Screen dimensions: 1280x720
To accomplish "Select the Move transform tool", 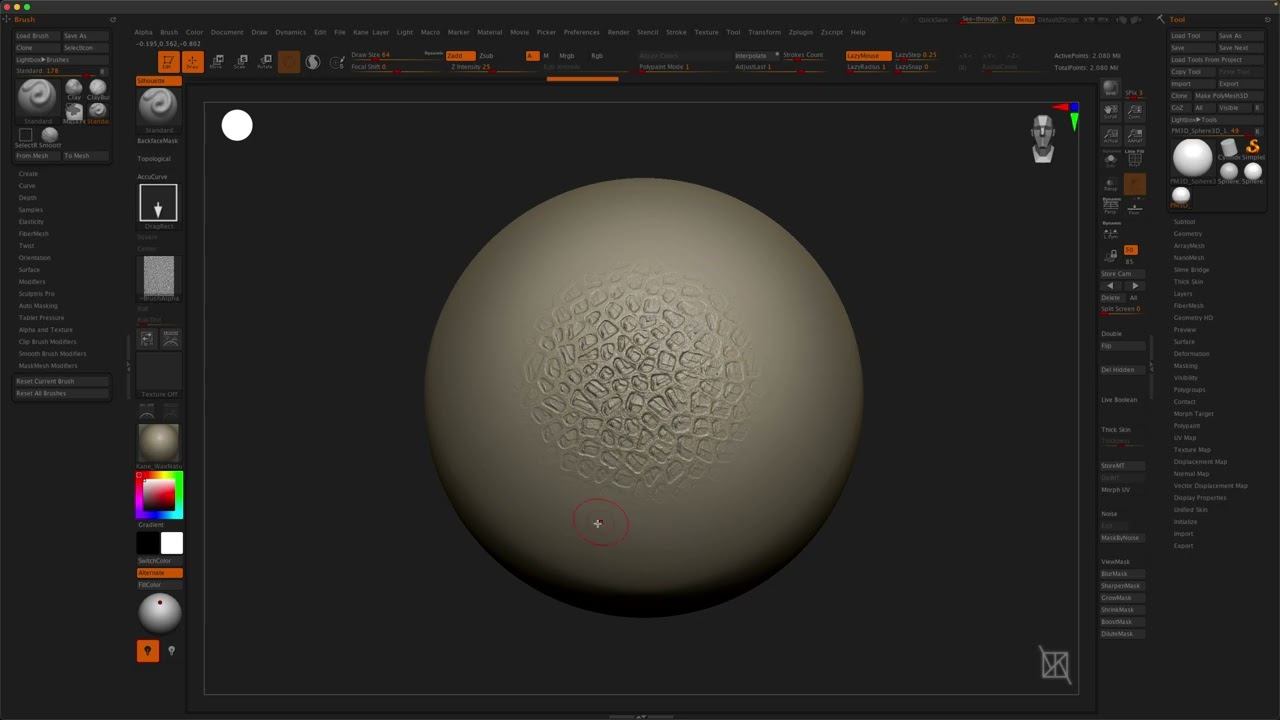I will pos(217,62).
